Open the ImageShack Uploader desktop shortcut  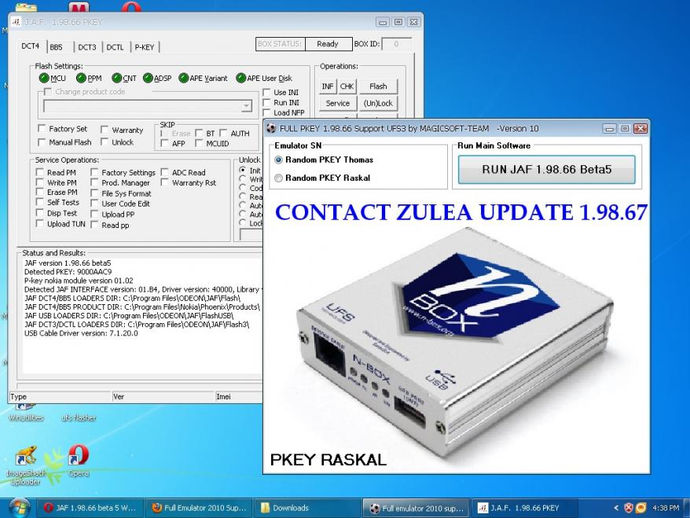click(x=26, y=465)
